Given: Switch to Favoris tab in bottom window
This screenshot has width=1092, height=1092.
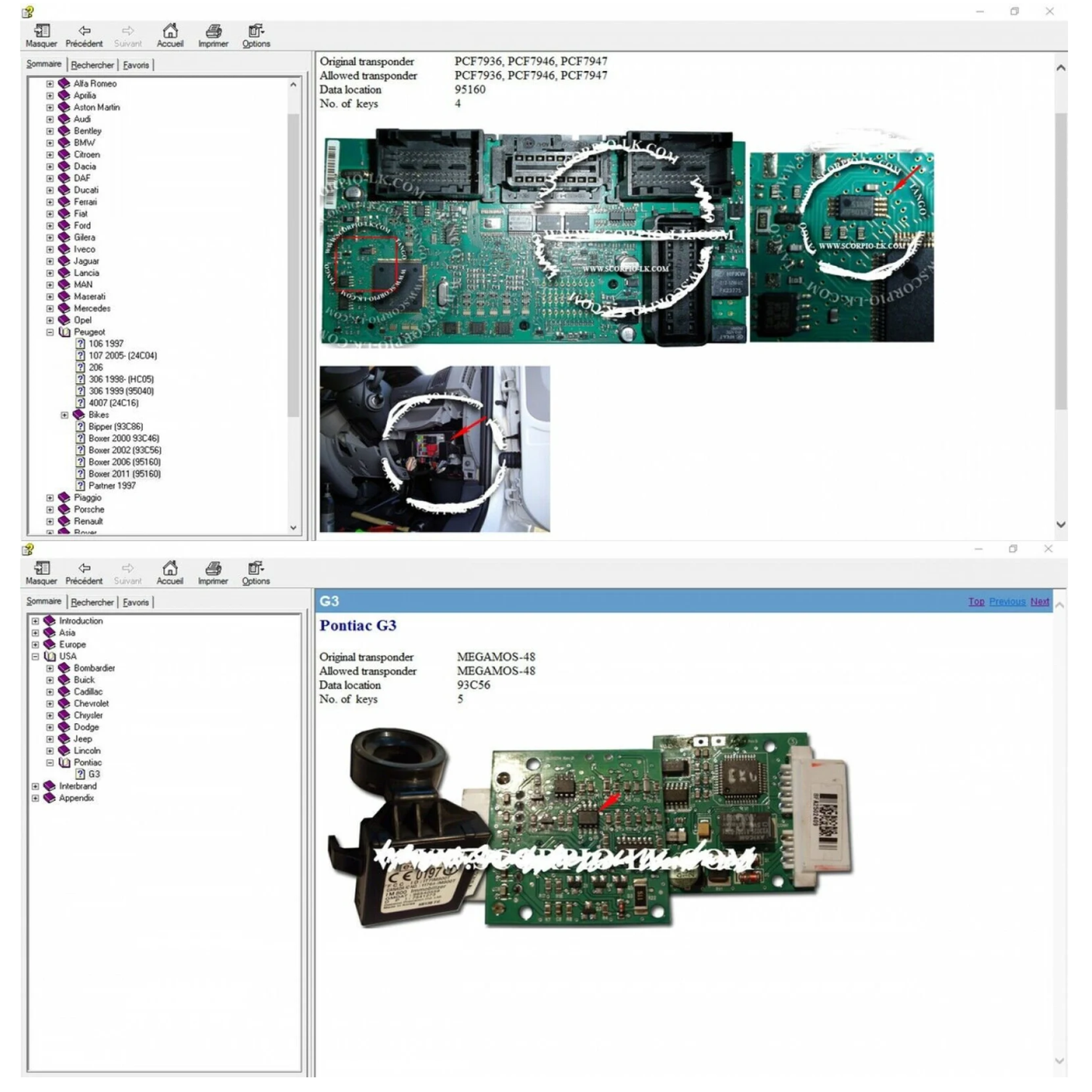Looking at the screenshot, I should click(136, 602).
